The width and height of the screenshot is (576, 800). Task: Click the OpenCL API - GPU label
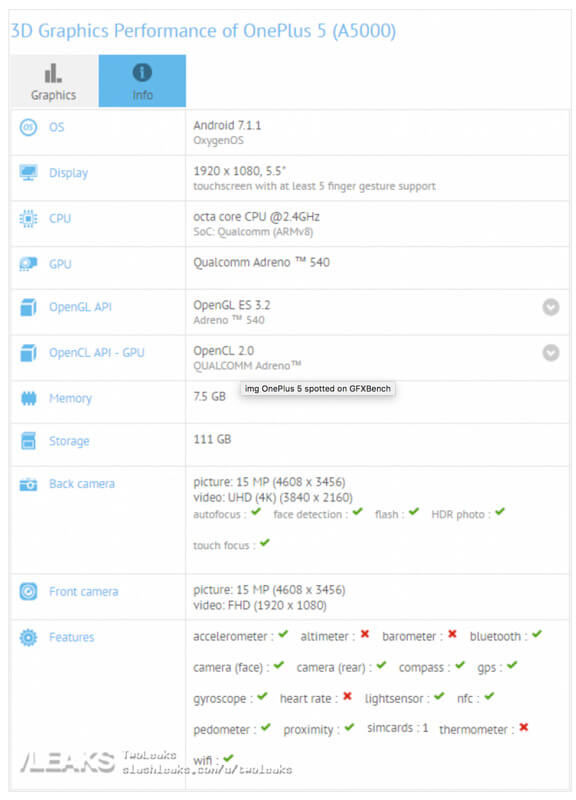96,353
